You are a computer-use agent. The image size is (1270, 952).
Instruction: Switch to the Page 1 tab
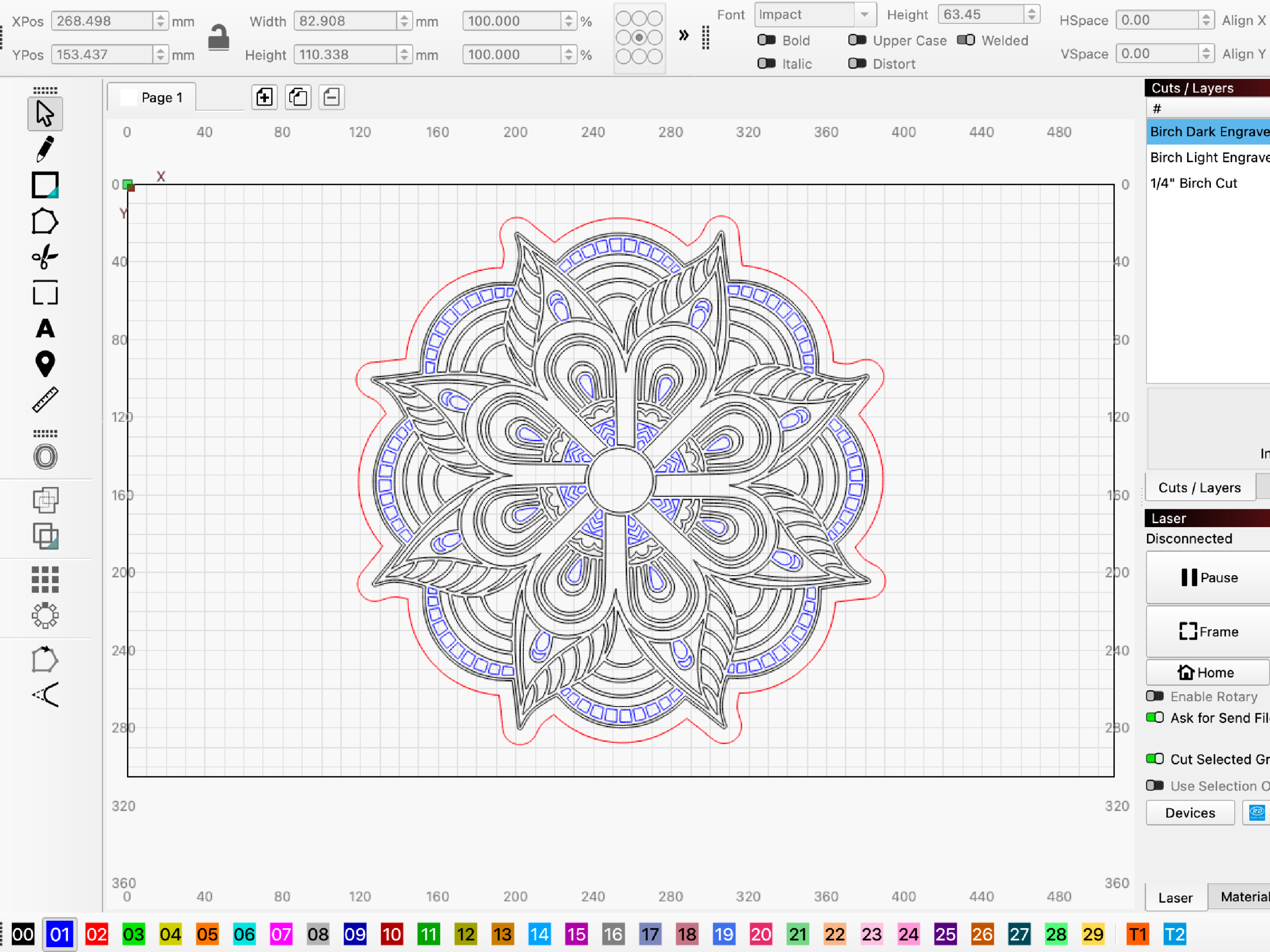(152, 98)
